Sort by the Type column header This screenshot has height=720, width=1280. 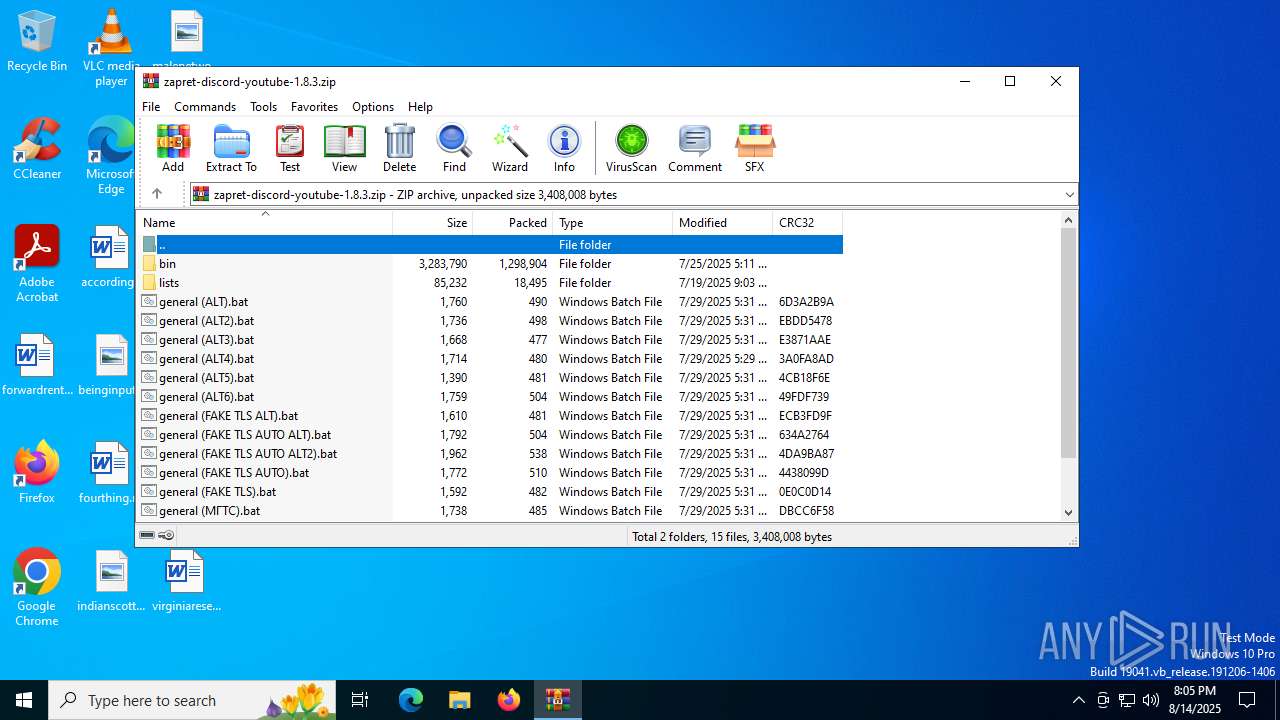coord(613,222)
